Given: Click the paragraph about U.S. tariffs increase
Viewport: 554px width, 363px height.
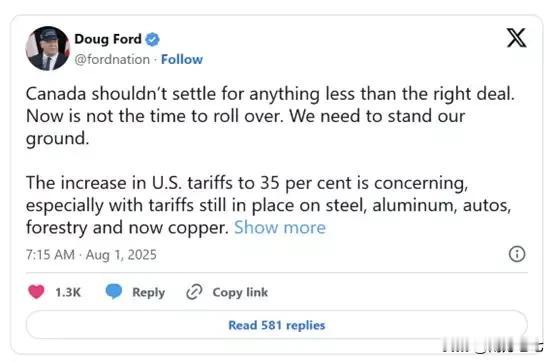Looking at the screenshot, I should 269,205.
